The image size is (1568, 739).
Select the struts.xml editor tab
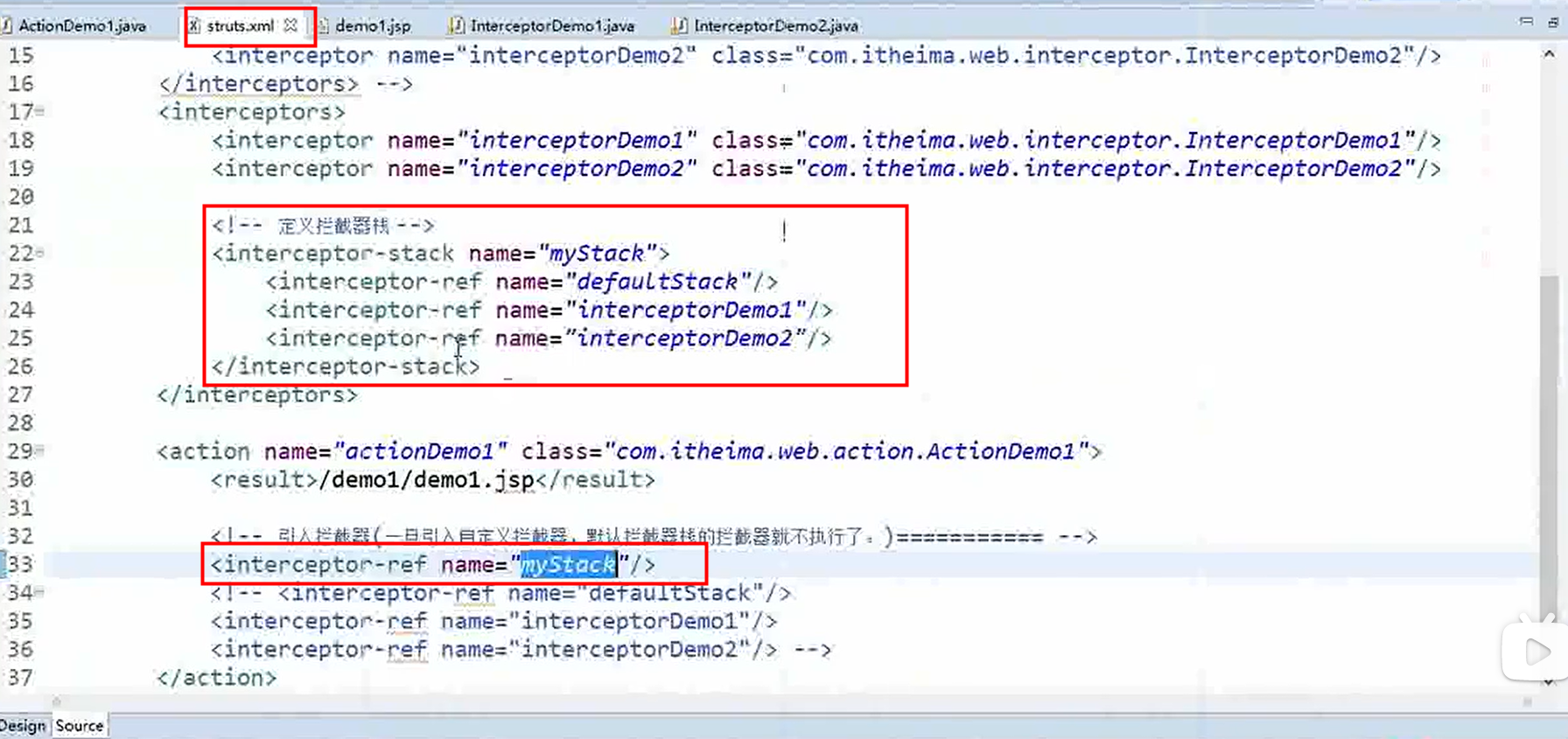pyautogui.click(x=241, y=25)
